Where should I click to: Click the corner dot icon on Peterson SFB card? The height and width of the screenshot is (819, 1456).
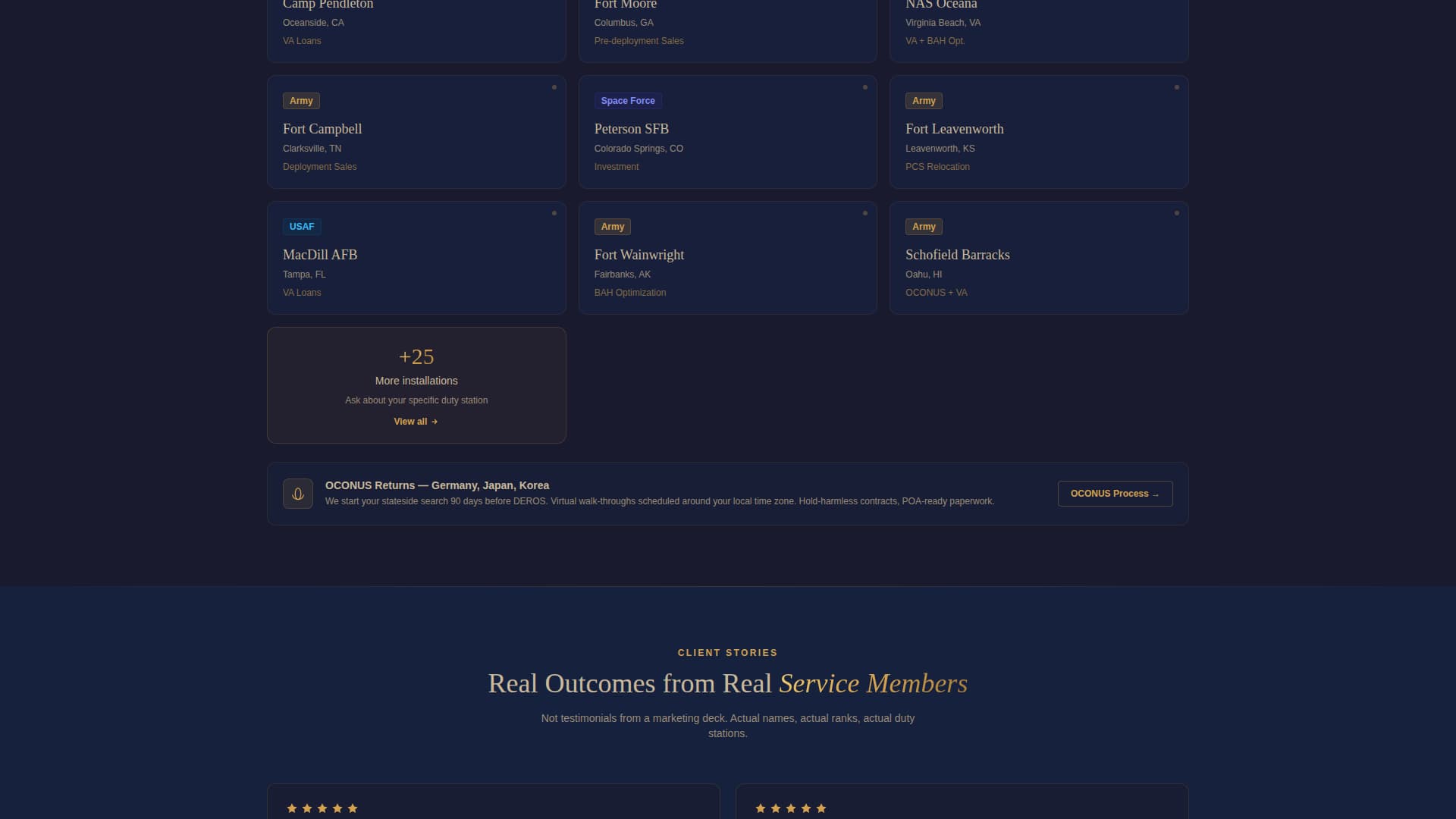(x=865, y=87)
